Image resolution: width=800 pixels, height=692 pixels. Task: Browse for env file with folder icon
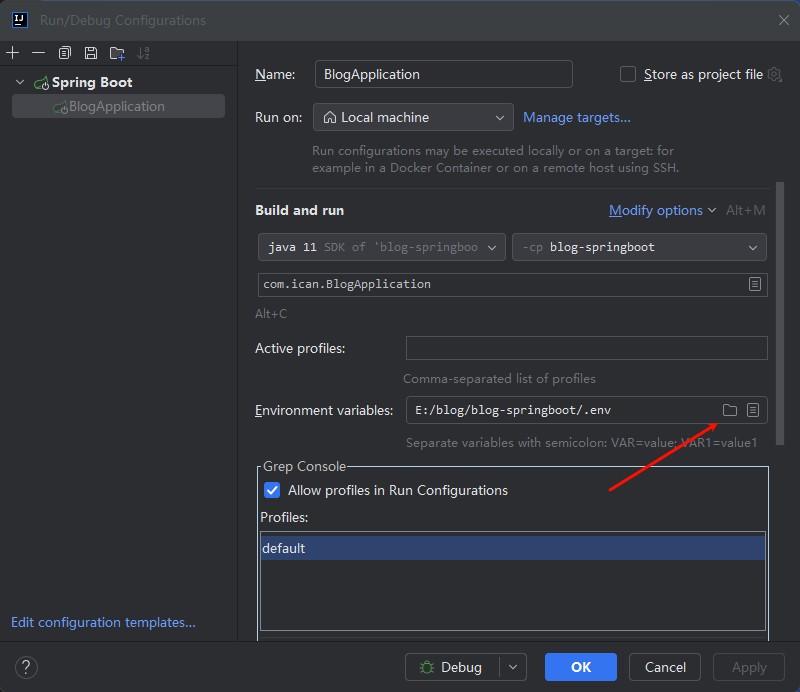[x=730, y=410]
